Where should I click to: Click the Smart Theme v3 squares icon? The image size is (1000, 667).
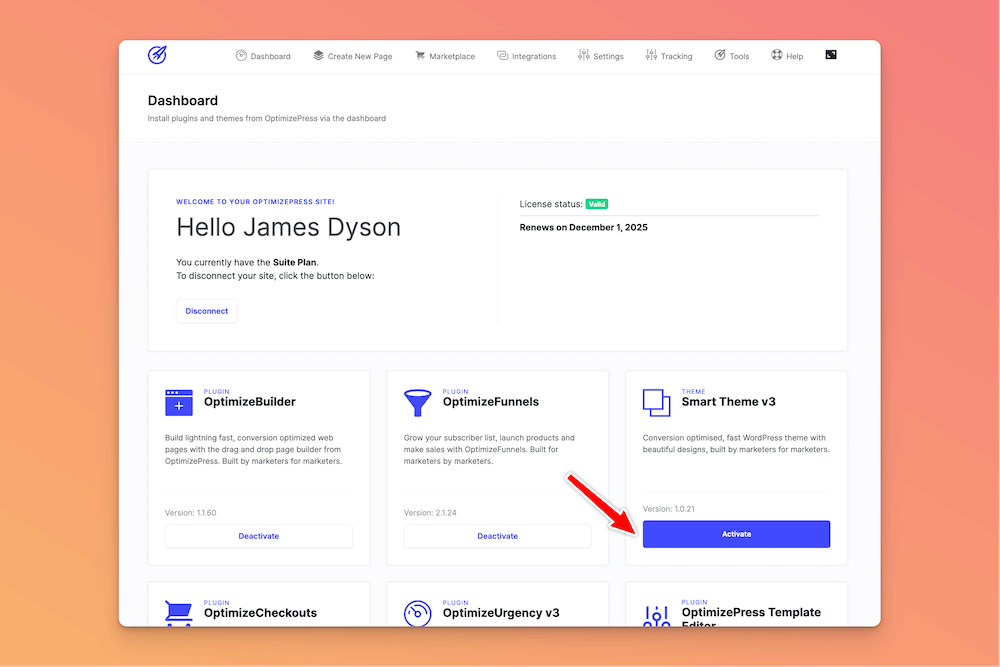coord(656,403)
